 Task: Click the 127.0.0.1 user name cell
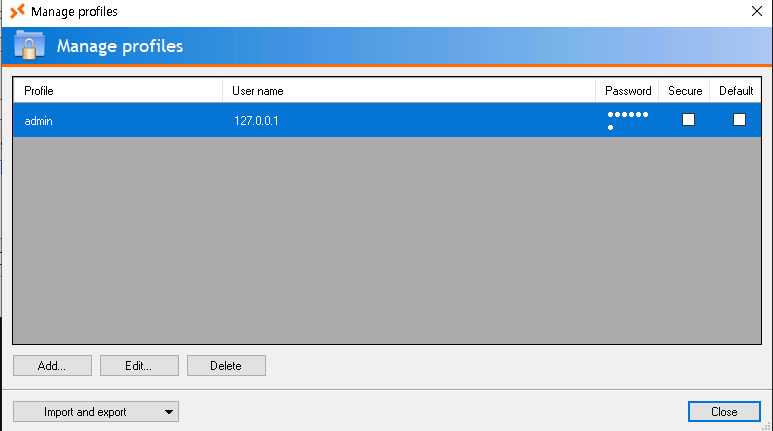[409, 120]
